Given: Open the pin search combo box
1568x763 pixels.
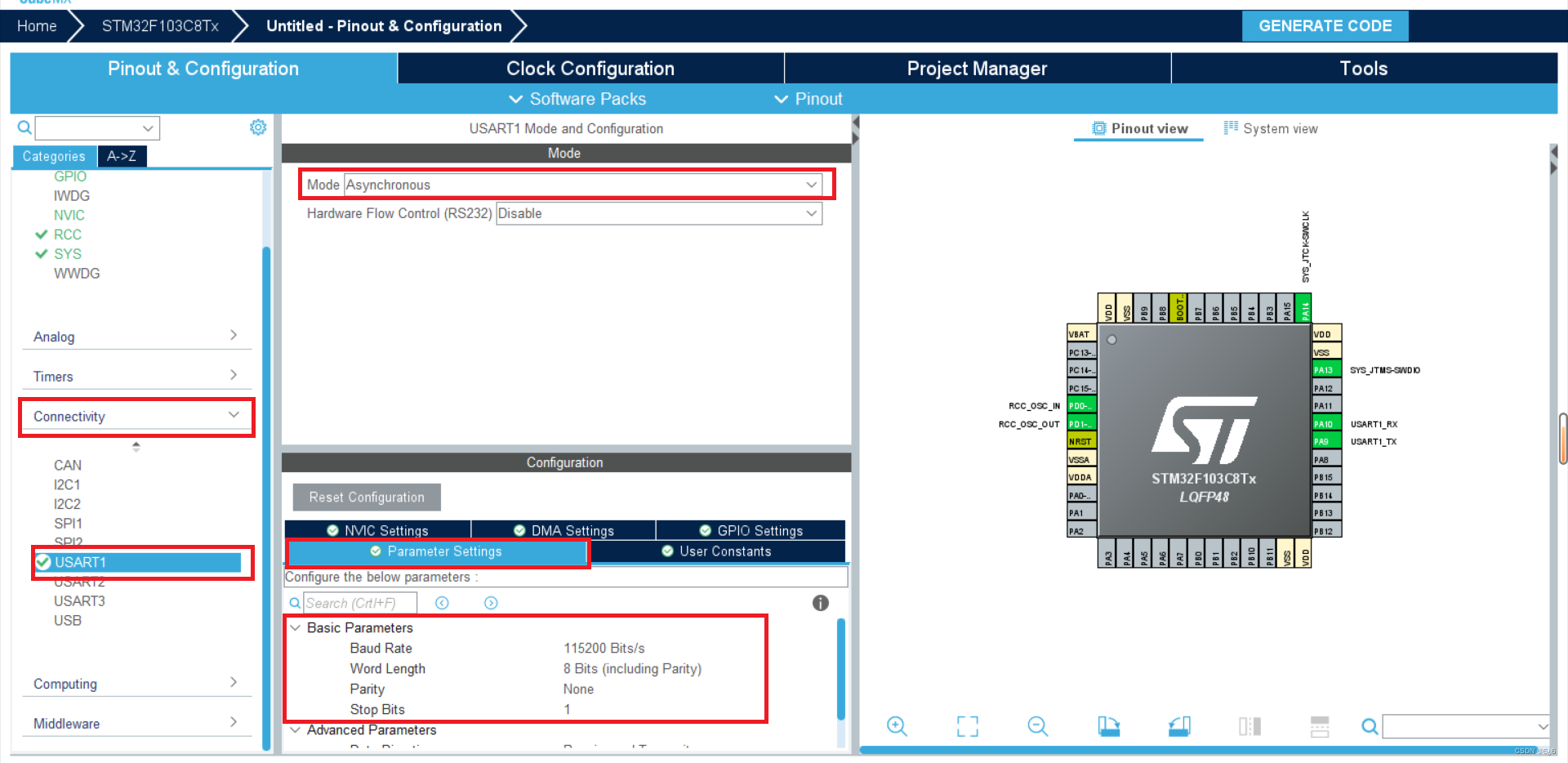Looking at the screenshot, I should pos(1465,725).
